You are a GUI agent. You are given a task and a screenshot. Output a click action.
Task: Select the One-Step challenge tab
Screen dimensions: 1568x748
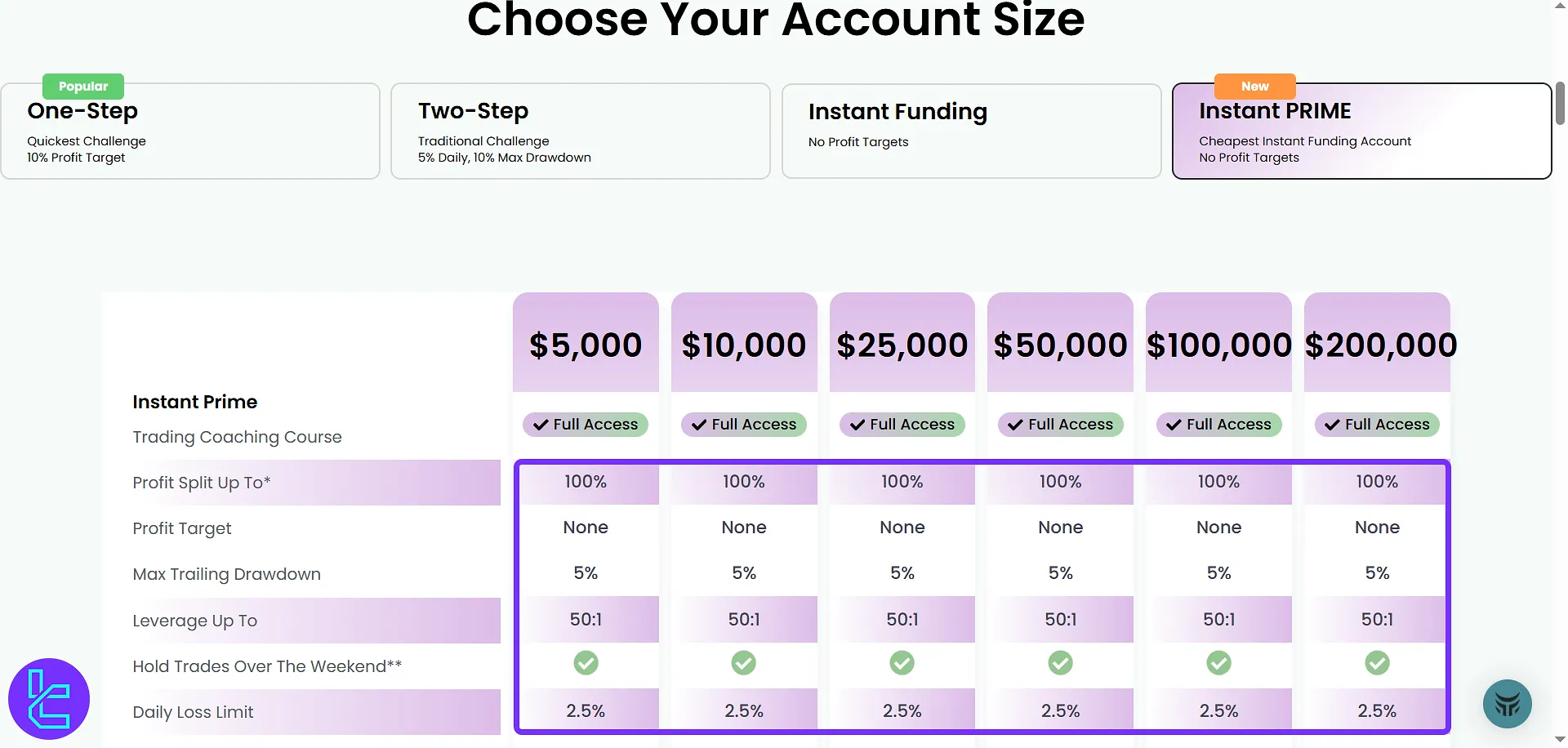[x=190, y=131]
